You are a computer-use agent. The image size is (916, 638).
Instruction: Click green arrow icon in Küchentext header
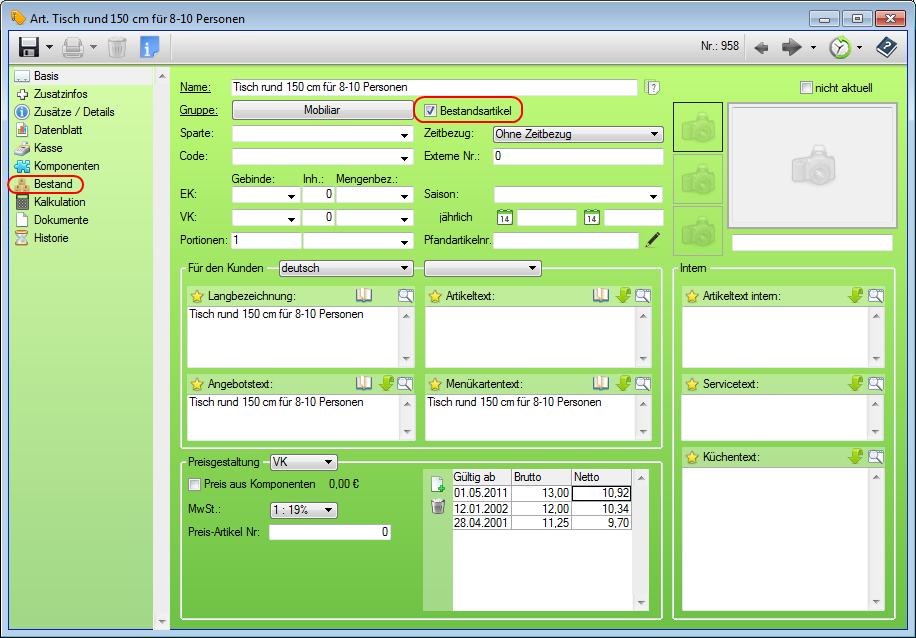[x=855, y=457]
